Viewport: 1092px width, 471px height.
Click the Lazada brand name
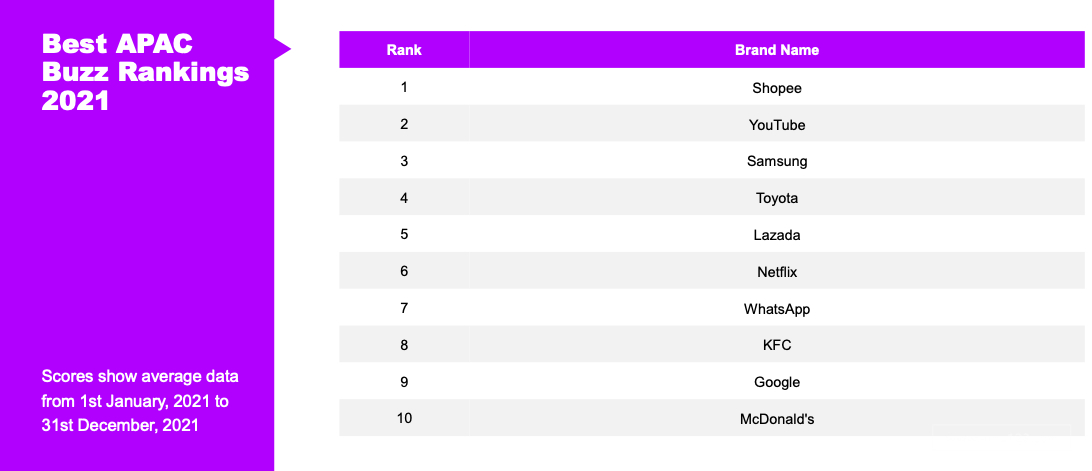point(776,235)
